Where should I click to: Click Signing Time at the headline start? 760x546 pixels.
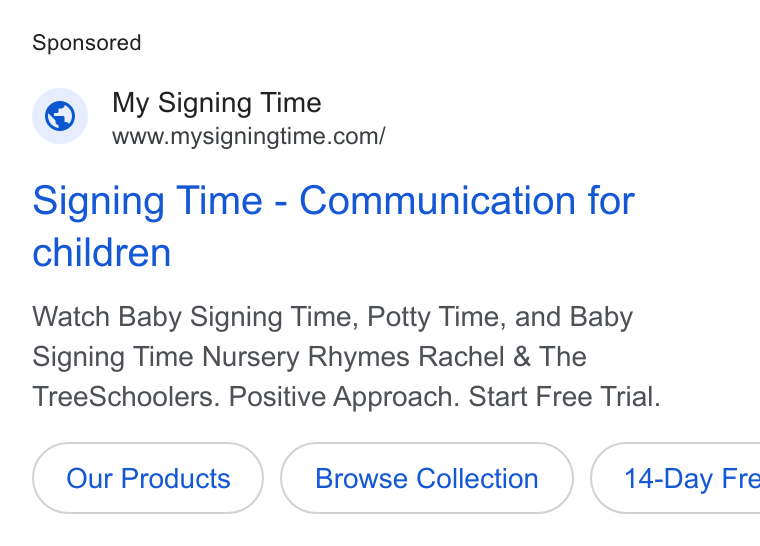click(x=148, y=201)
